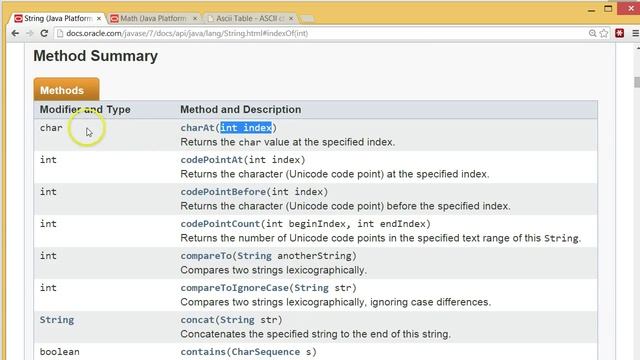Go forward with the browser forward arrow
This screenshot has width=640, height=360.
coord(29,33)
